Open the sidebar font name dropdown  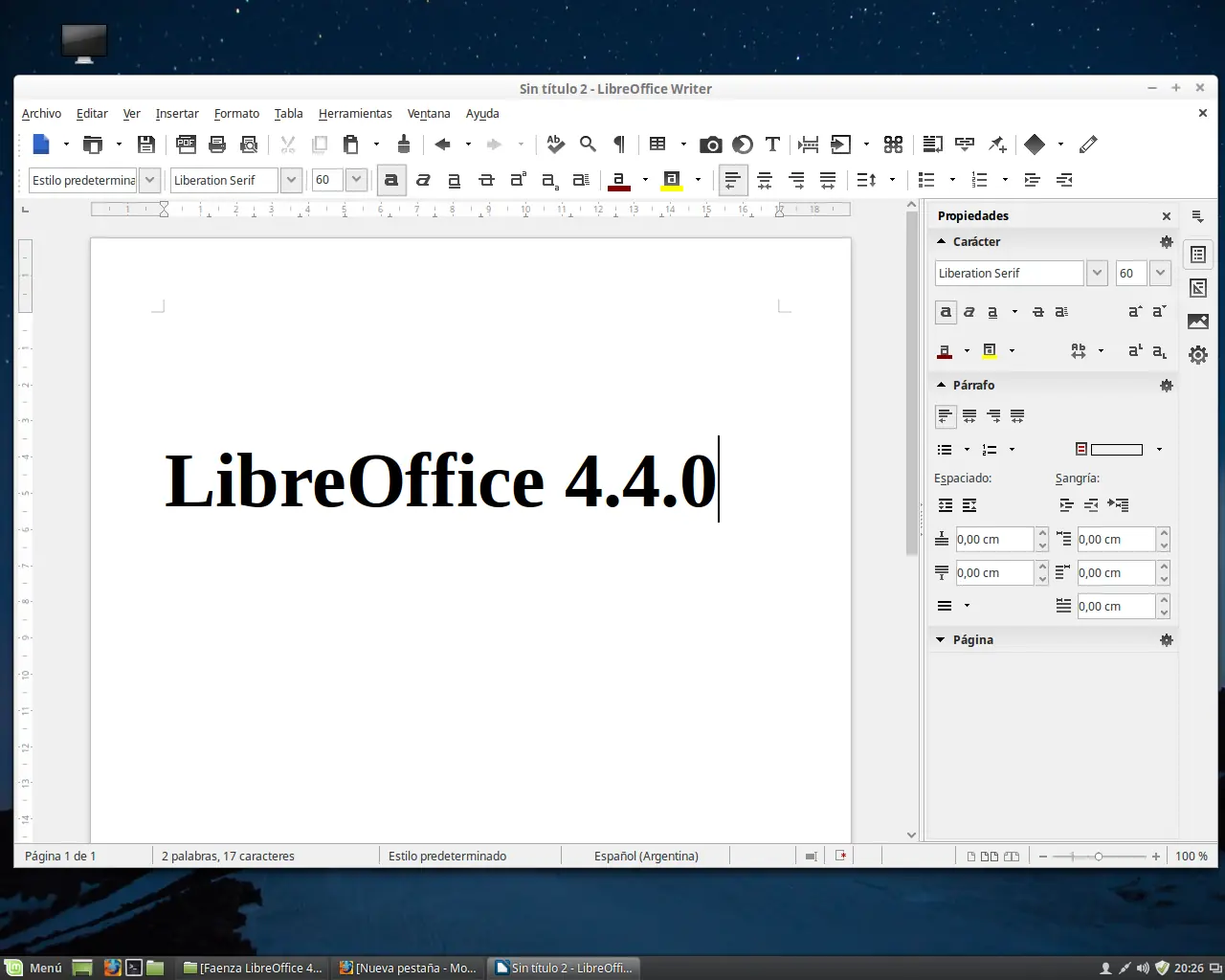tap(1097, 273)
